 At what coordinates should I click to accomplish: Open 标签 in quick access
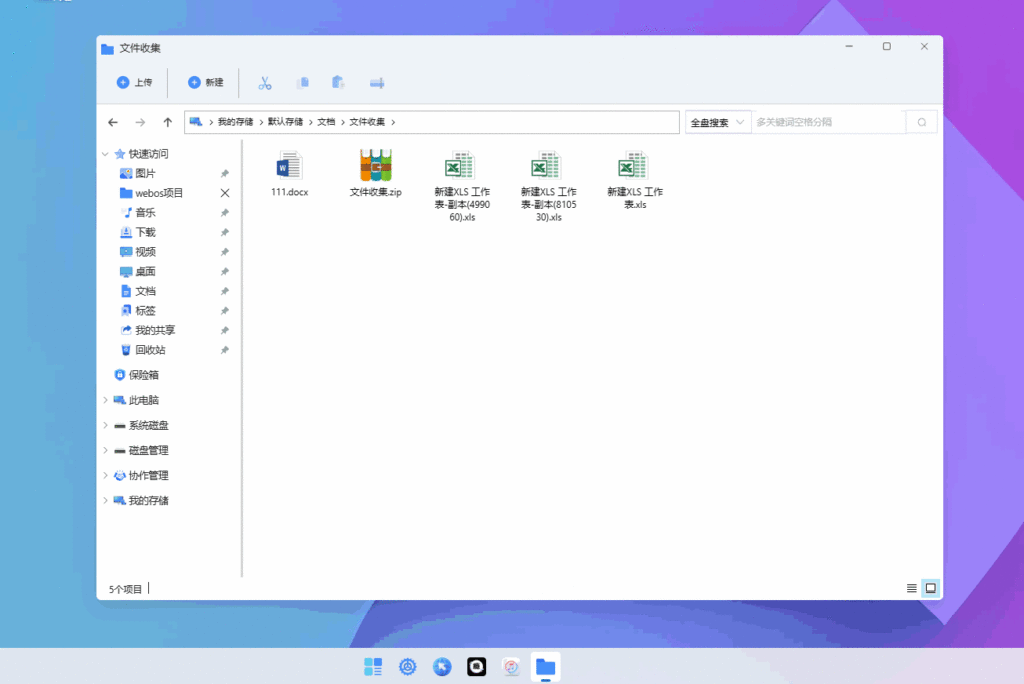pos(145,311)
